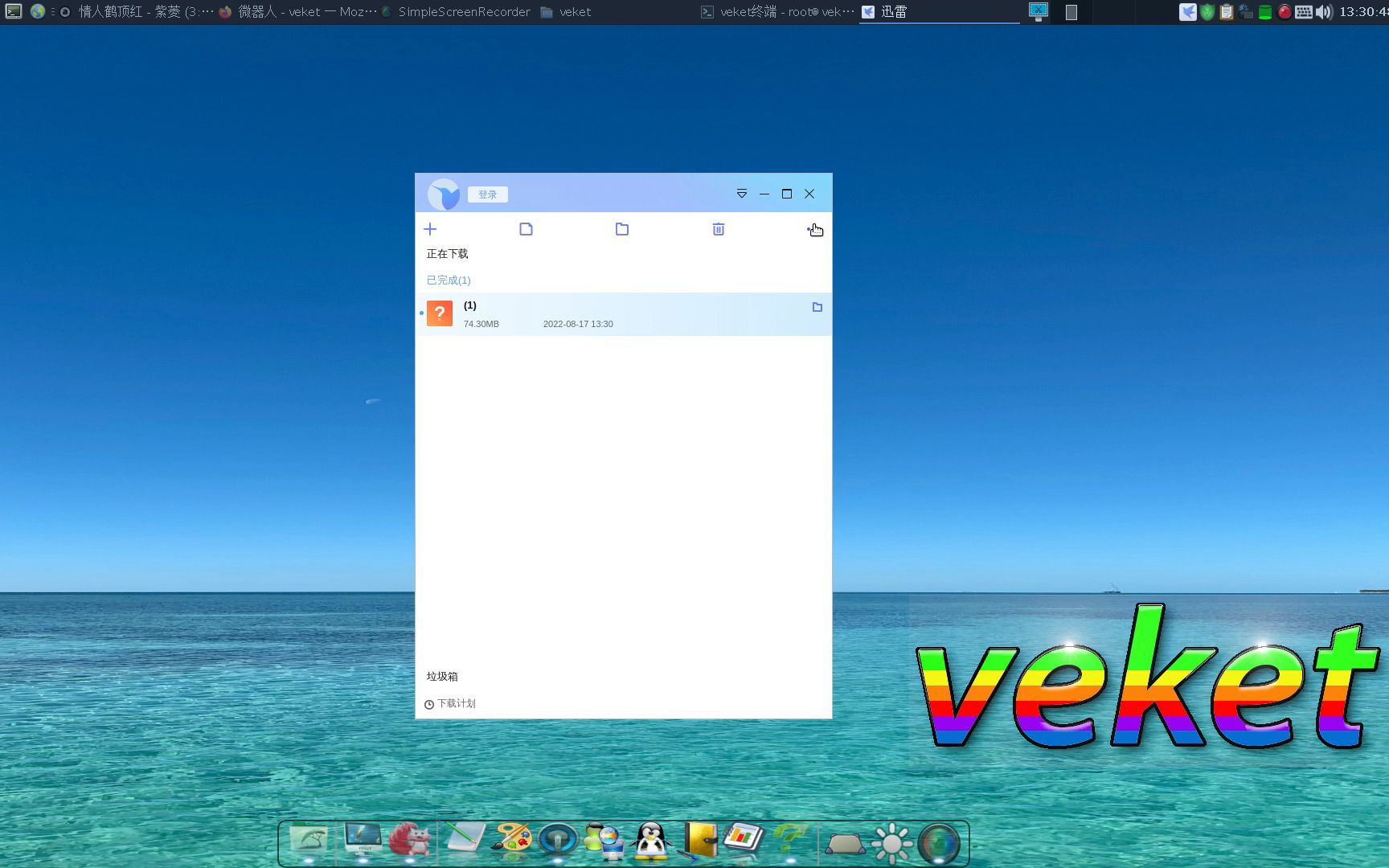Click the white sun brightness dock icon
Screen dimensions: 1389x868
tap(892, 843)
